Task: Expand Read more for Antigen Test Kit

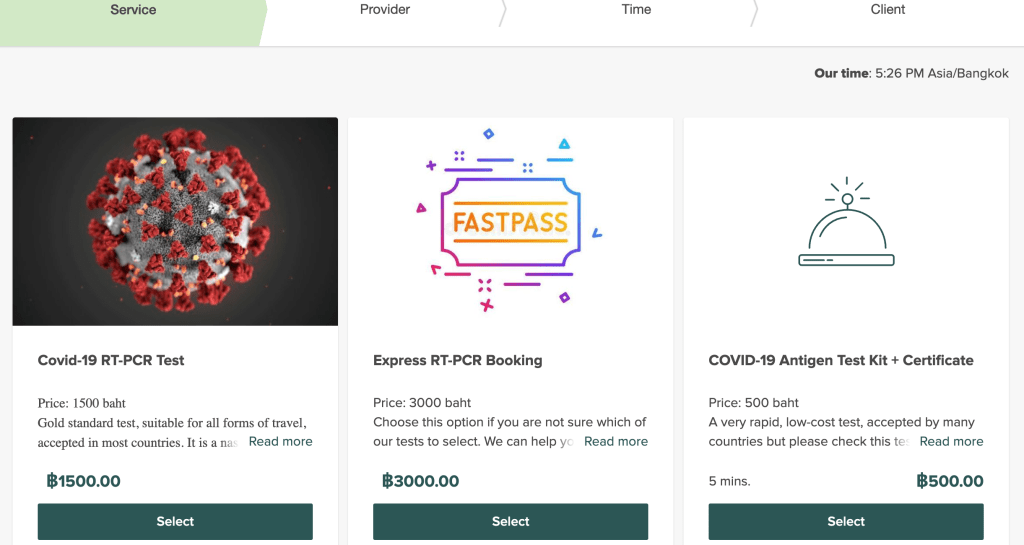Action: (x=951, y=441)
